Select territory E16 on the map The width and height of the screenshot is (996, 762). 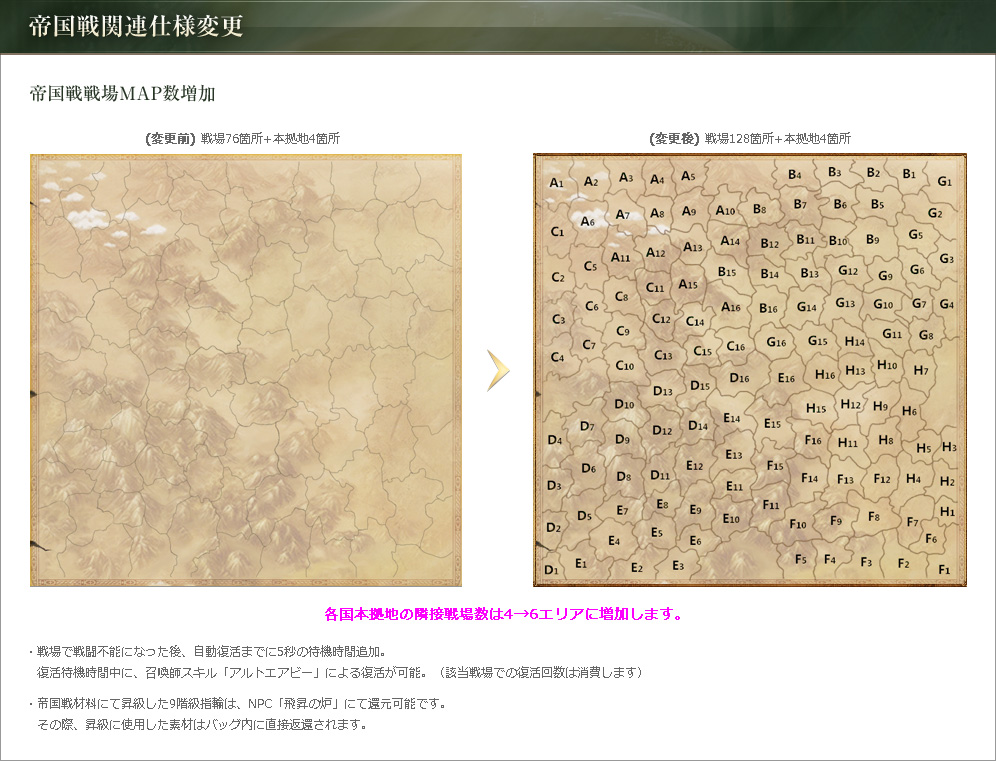coord(786,378)
